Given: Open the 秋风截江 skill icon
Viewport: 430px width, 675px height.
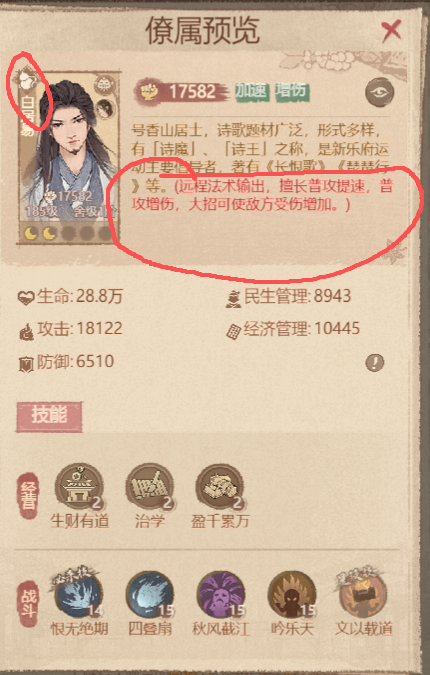Looking at the screenshot, I should (220, 595).
